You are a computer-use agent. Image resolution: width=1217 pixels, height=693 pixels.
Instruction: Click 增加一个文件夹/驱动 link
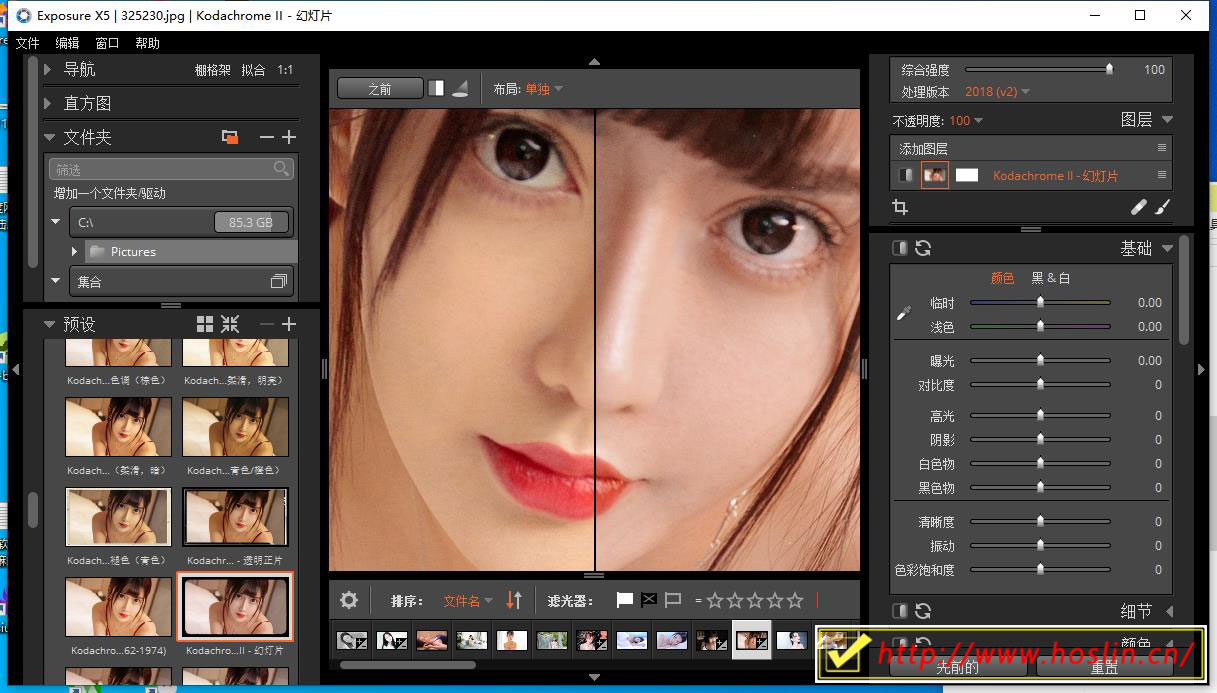point(110,193)
